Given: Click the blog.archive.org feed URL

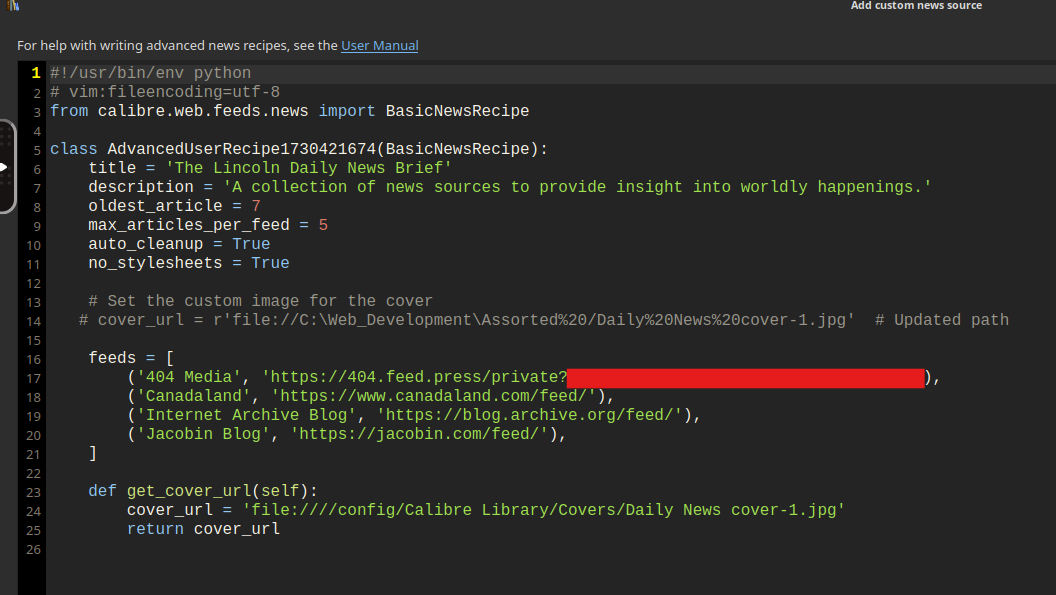Looking at the screenshot, I should [529, 414].
